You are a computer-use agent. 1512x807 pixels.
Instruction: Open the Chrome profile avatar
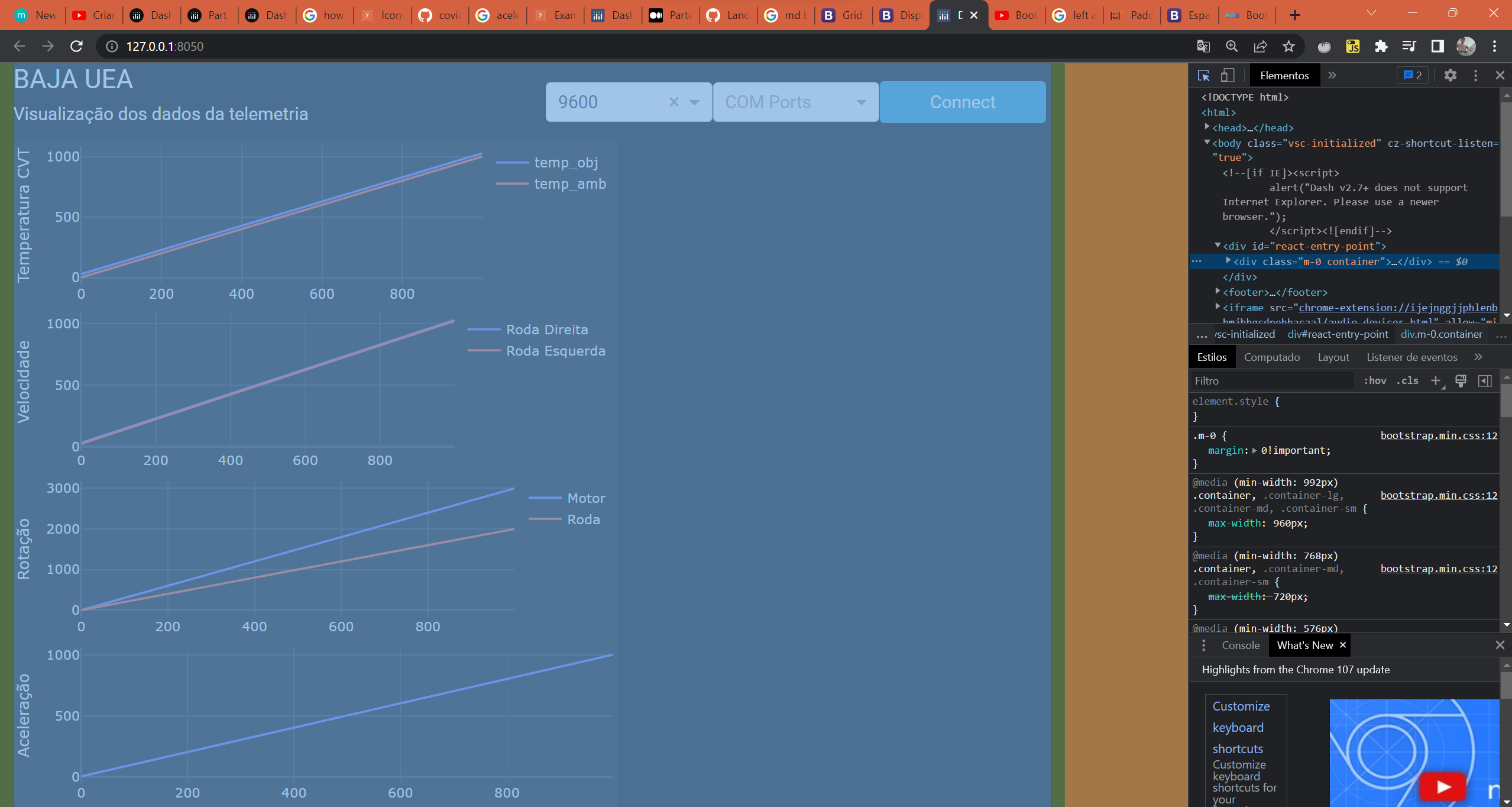(1466, 46)
